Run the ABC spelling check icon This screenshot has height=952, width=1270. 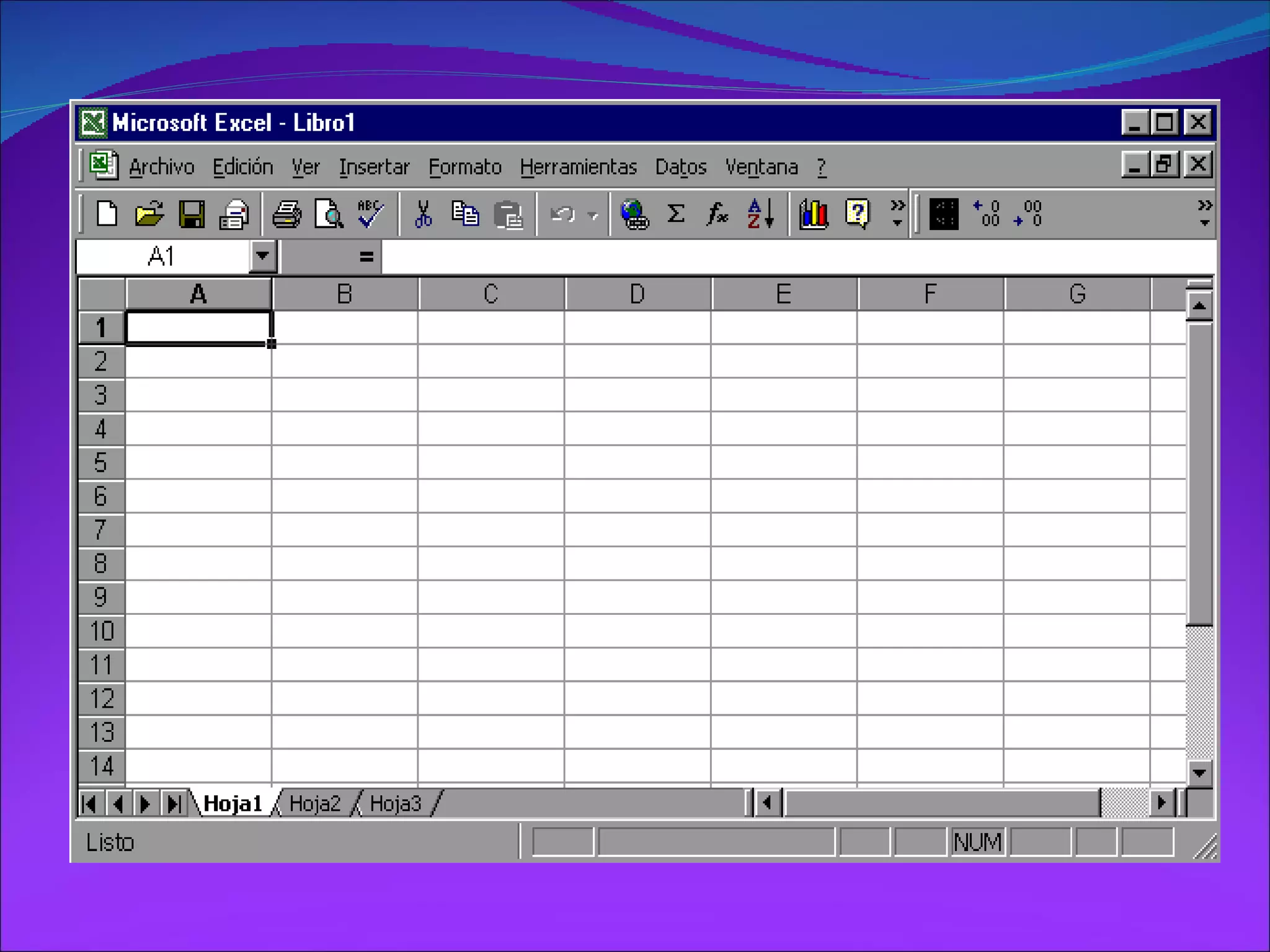371,214
